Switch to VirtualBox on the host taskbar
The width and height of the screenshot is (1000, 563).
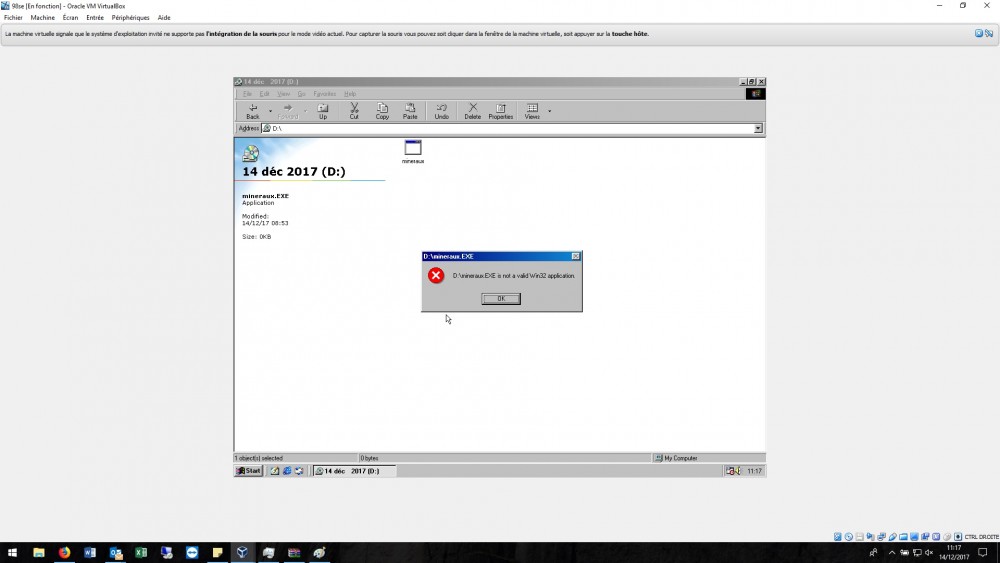coord(242,553)
